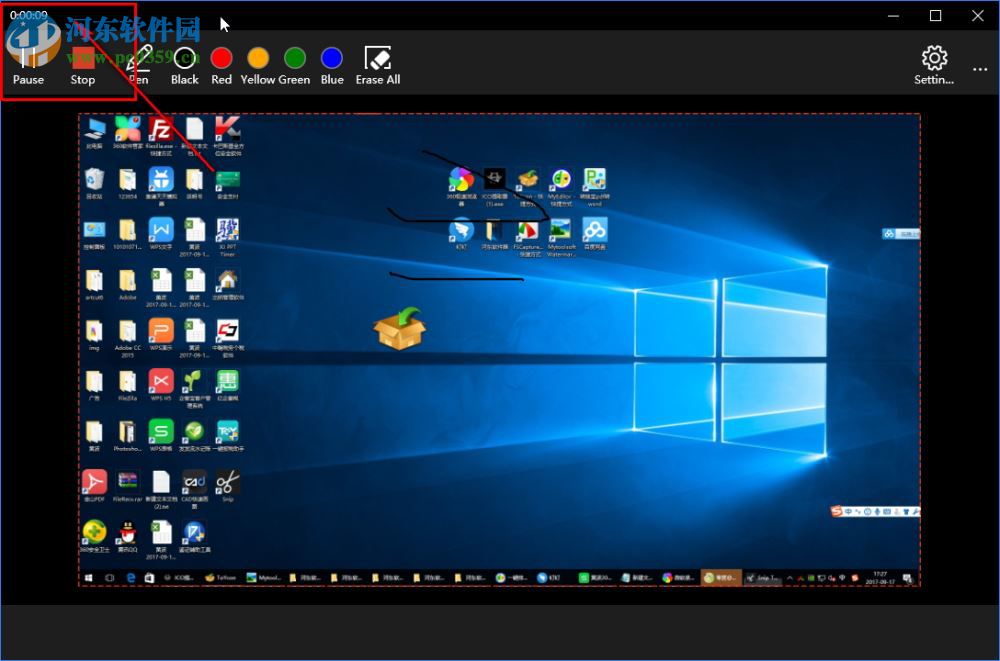Click the green WPS Spreadsheets S icon
Viewport: 1000px width, 661px height.
(161, 436)
